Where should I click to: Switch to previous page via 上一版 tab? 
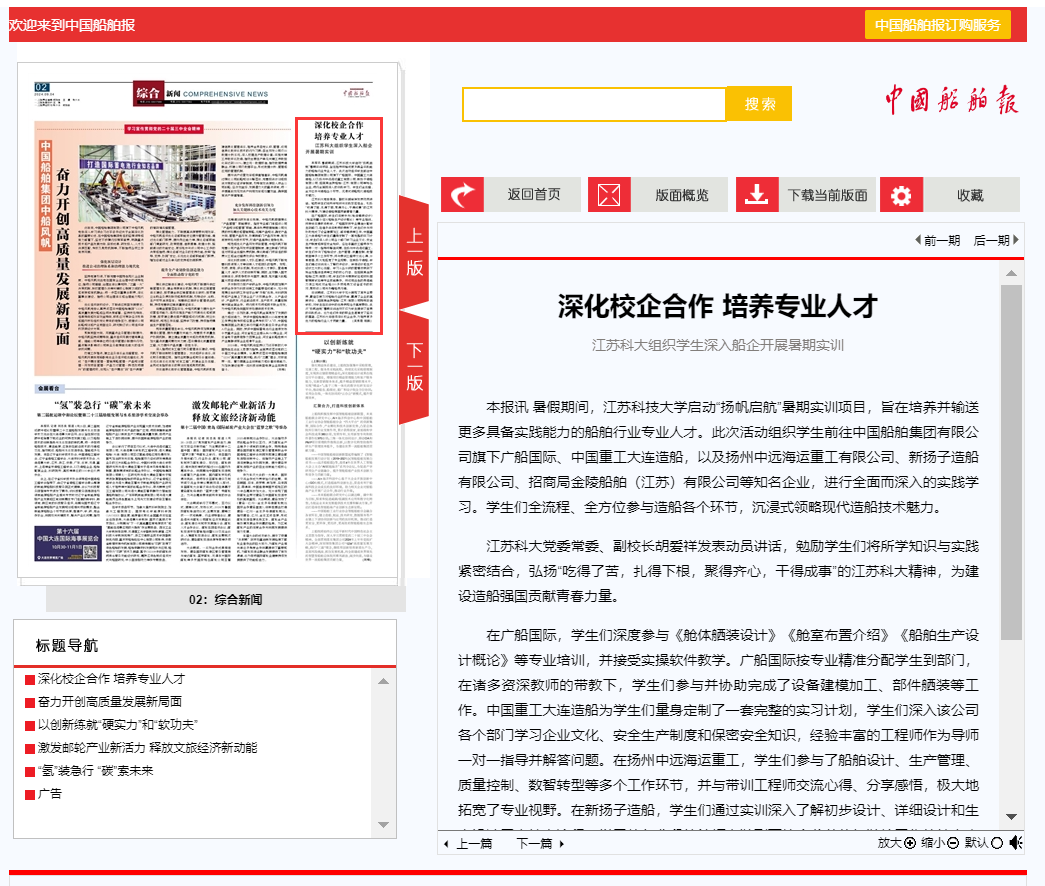(414, 252)
